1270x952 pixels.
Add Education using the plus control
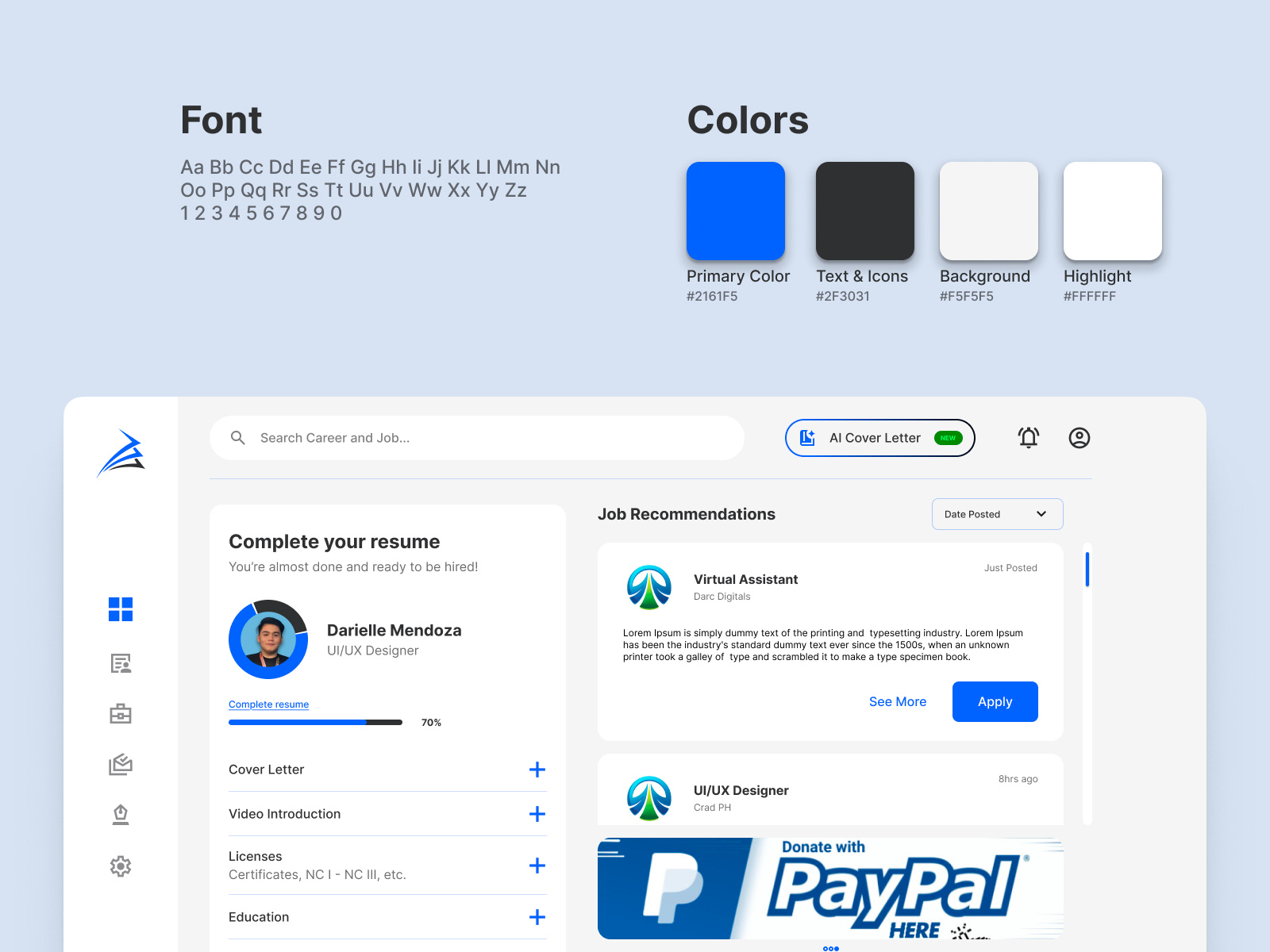[538, 917]
